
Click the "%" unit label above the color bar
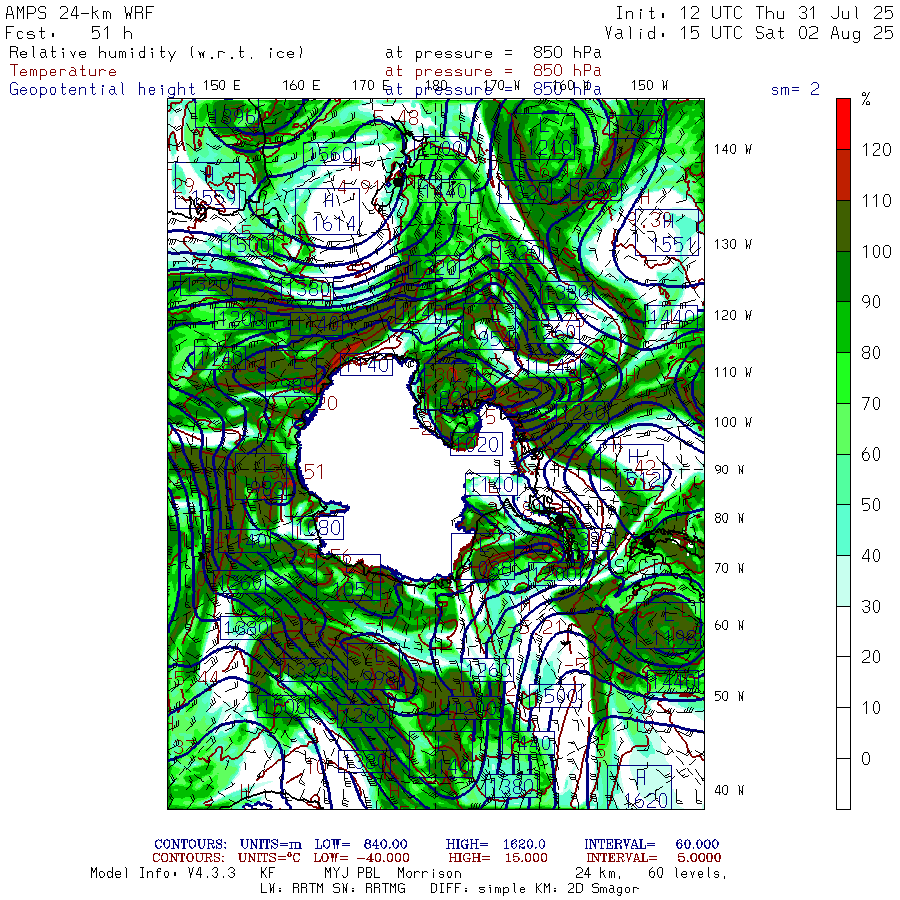click(x=866, y=99)
